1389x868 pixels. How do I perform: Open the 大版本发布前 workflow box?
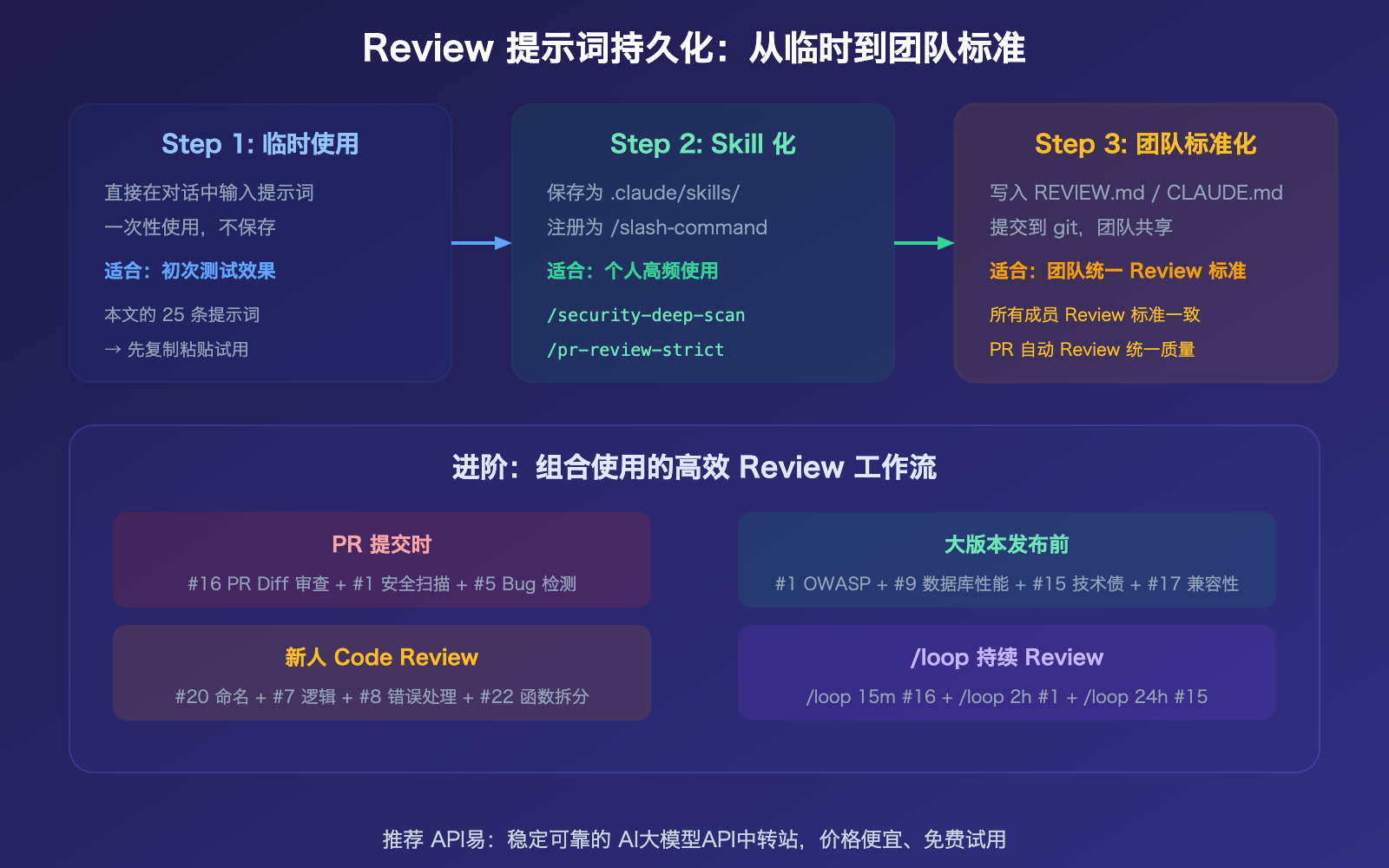[1007, 560]
